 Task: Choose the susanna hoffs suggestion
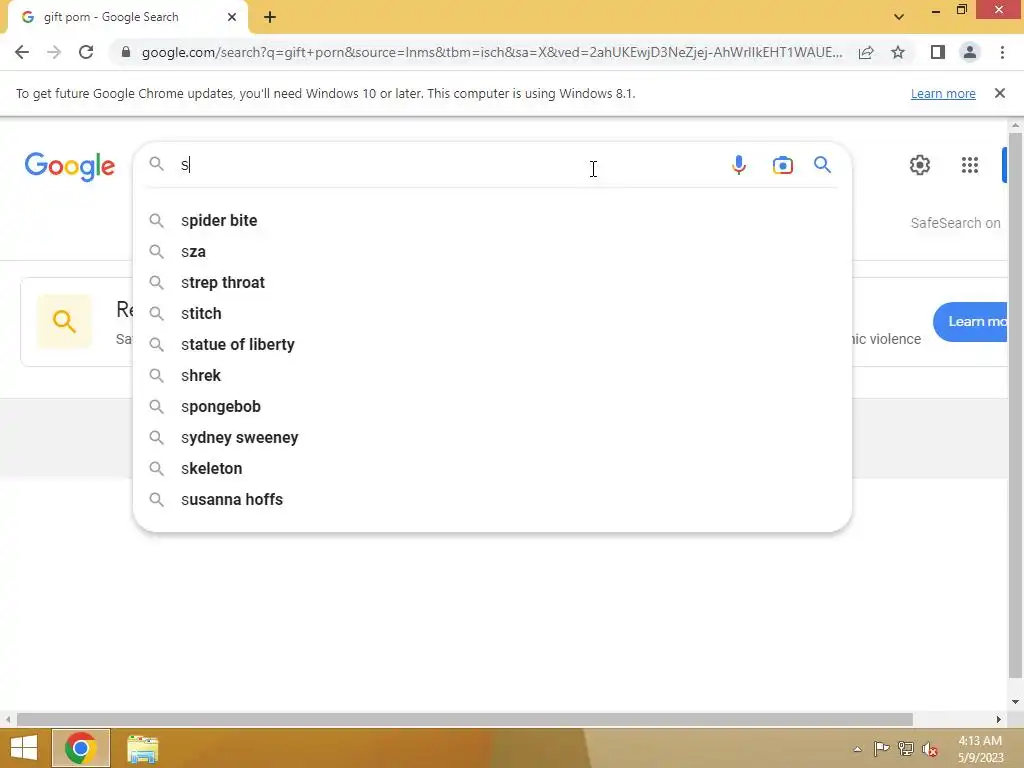(492, 500)
